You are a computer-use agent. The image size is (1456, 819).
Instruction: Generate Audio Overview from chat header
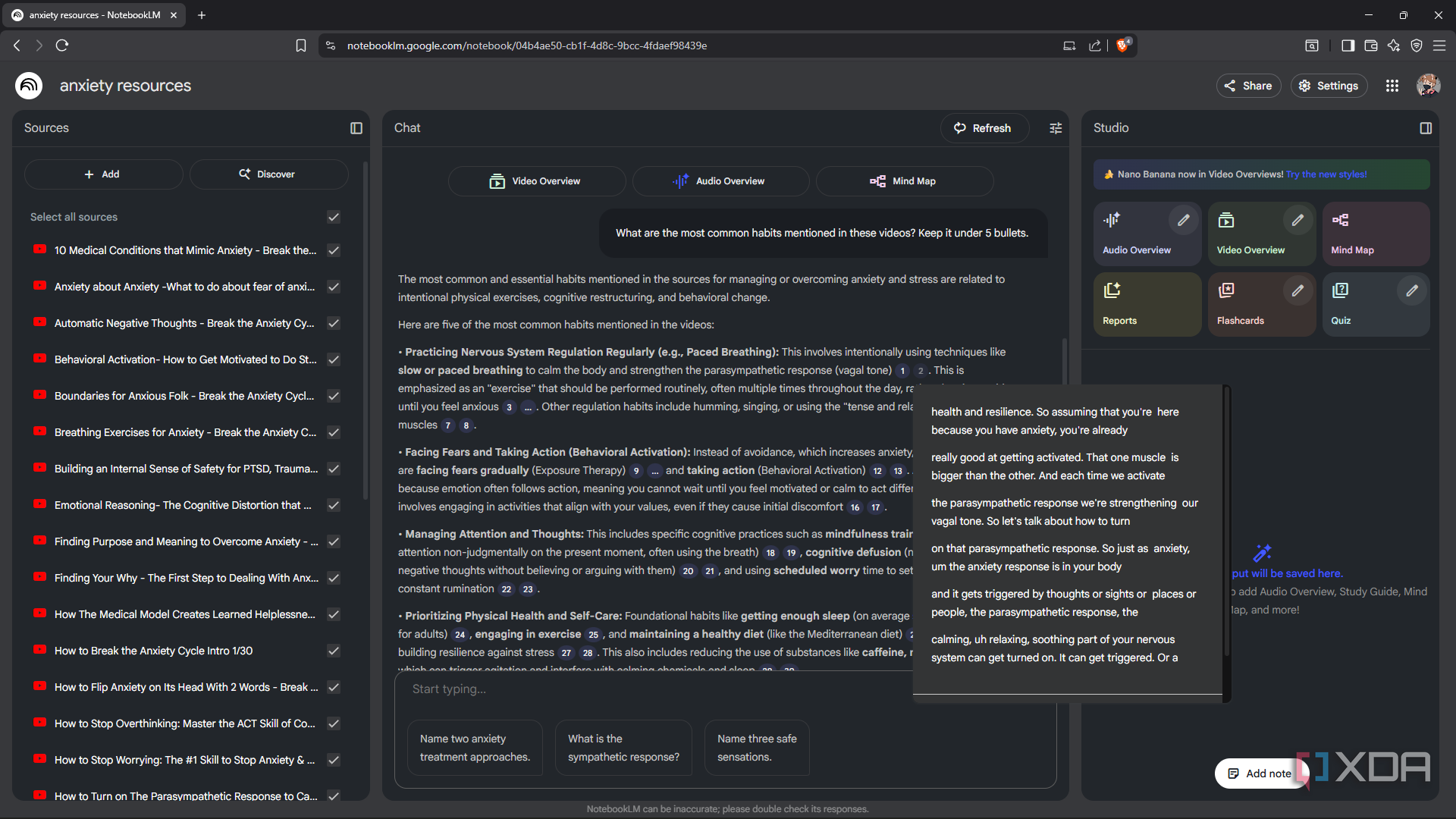click(x=720, y=181)
